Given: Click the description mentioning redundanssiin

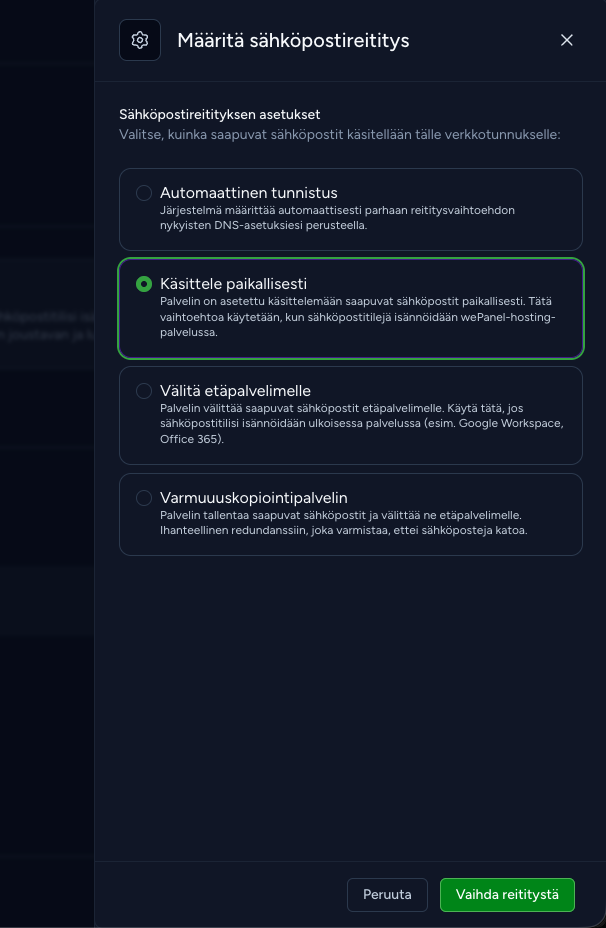Looking at the screenshot, I should [x=343, y=523].
